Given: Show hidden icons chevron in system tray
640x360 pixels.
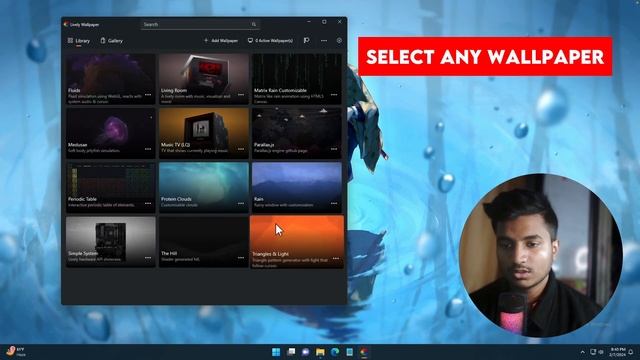Looking at the screenshot, I should (582, 352).
